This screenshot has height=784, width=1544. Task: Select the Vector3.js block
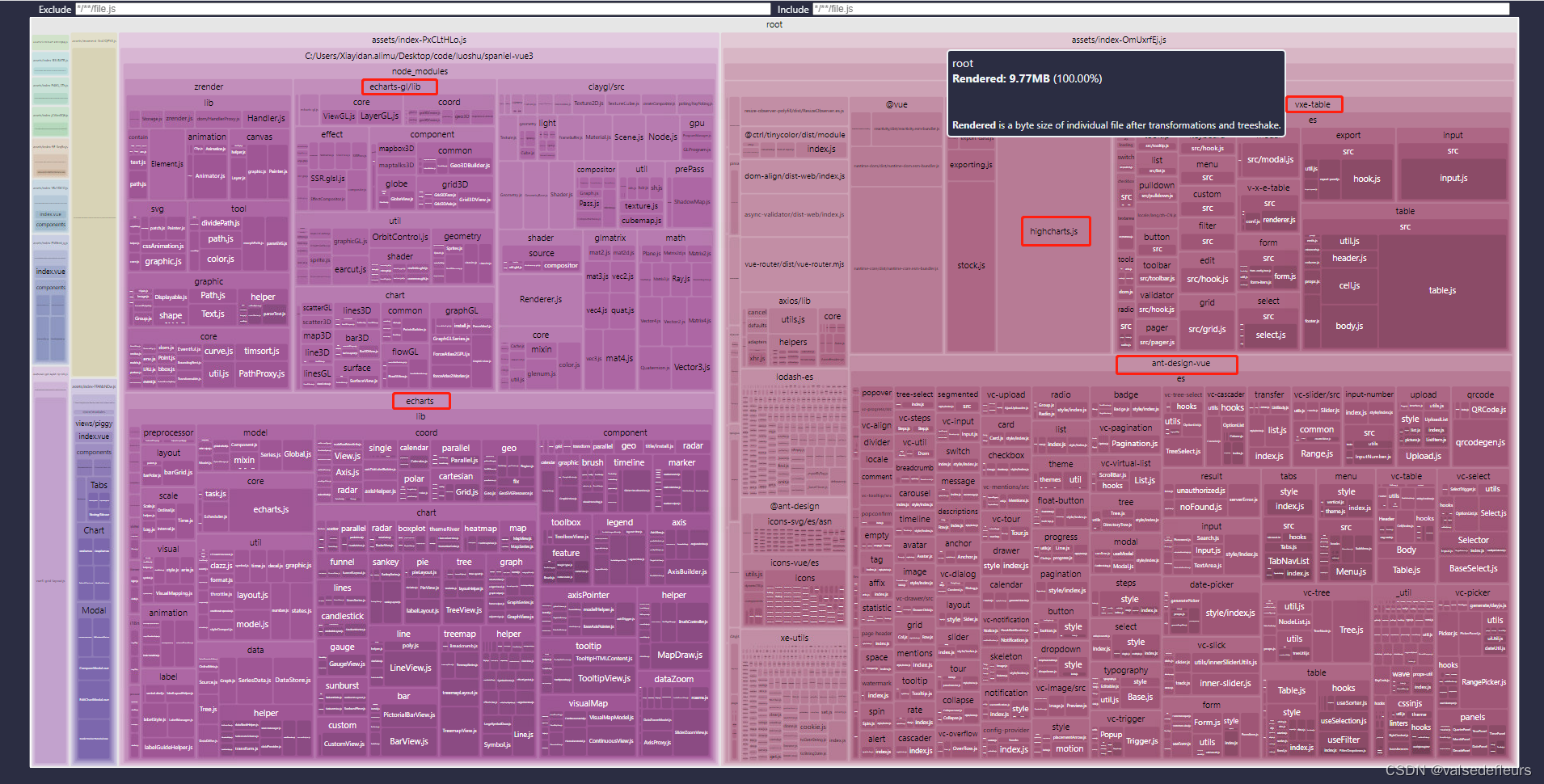tap(692, 367)
